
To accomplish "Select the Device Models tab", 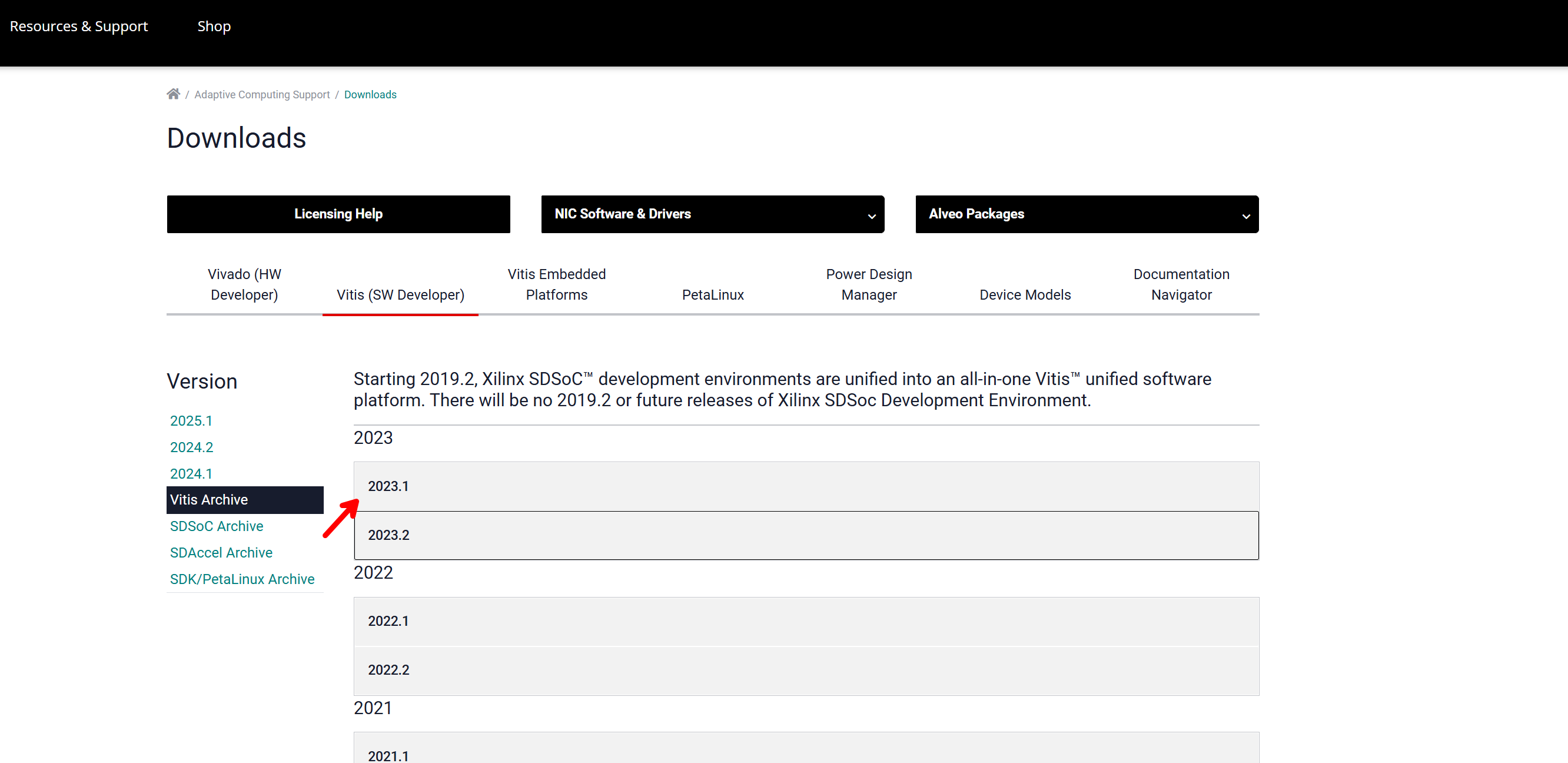I will point(1024,295).
